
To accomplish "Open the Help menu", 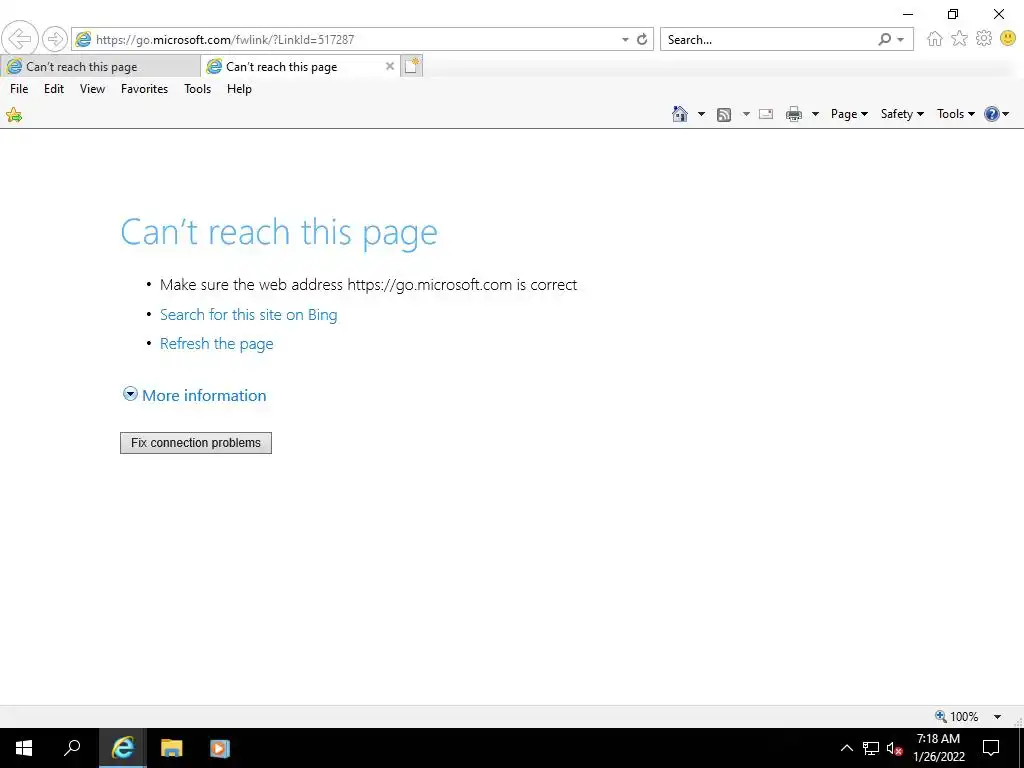I will pyautogui.click(x=239, y=89).
